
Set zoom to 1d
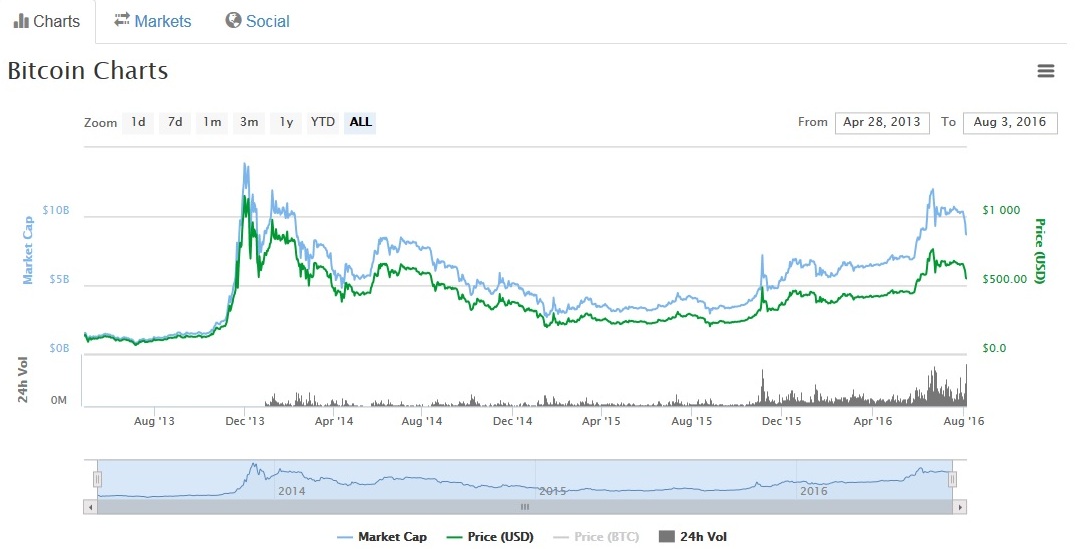(138, 123)
